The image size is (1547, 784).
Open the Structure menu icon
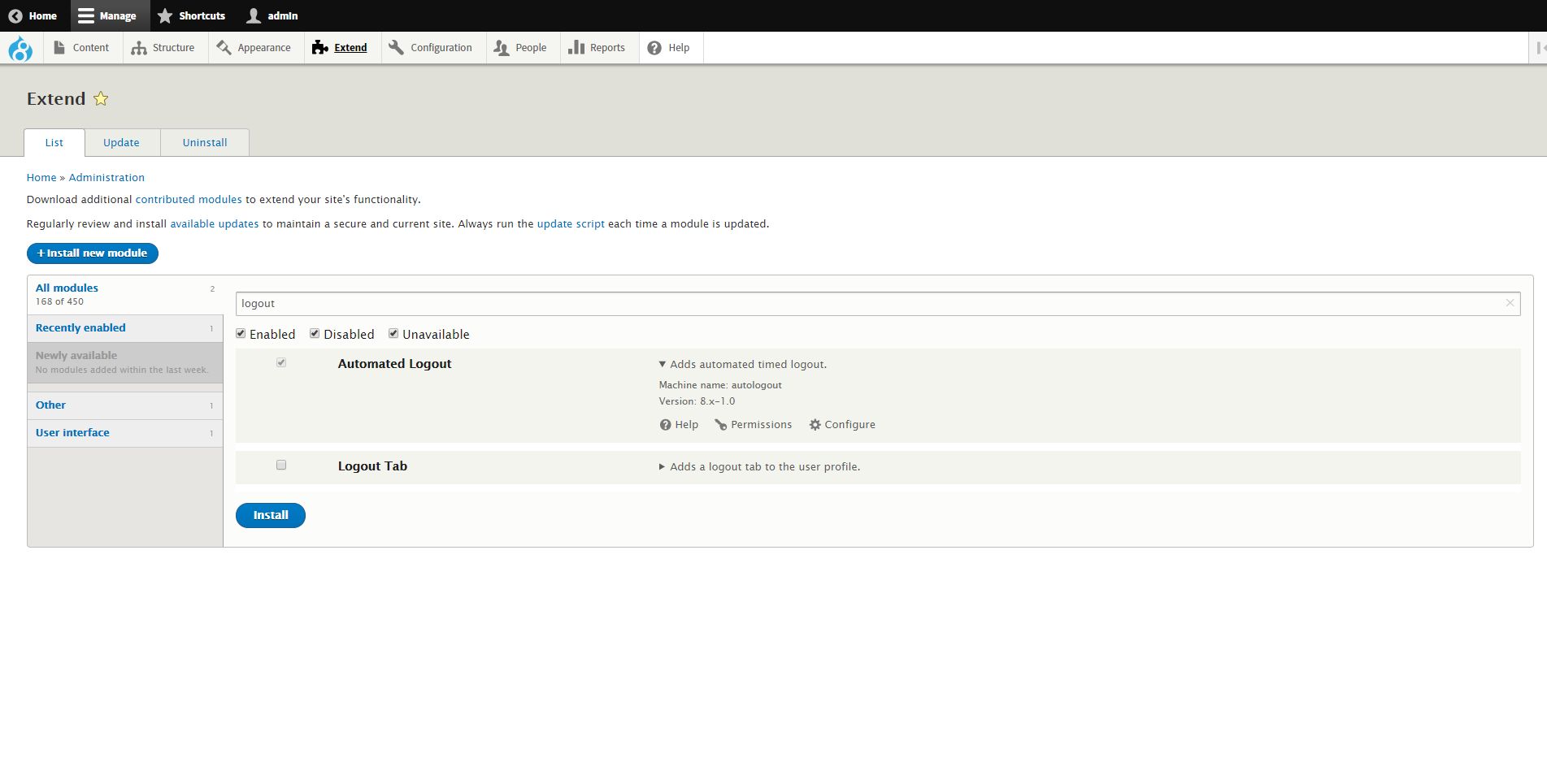pyautogui.click(x=139, y=48)
